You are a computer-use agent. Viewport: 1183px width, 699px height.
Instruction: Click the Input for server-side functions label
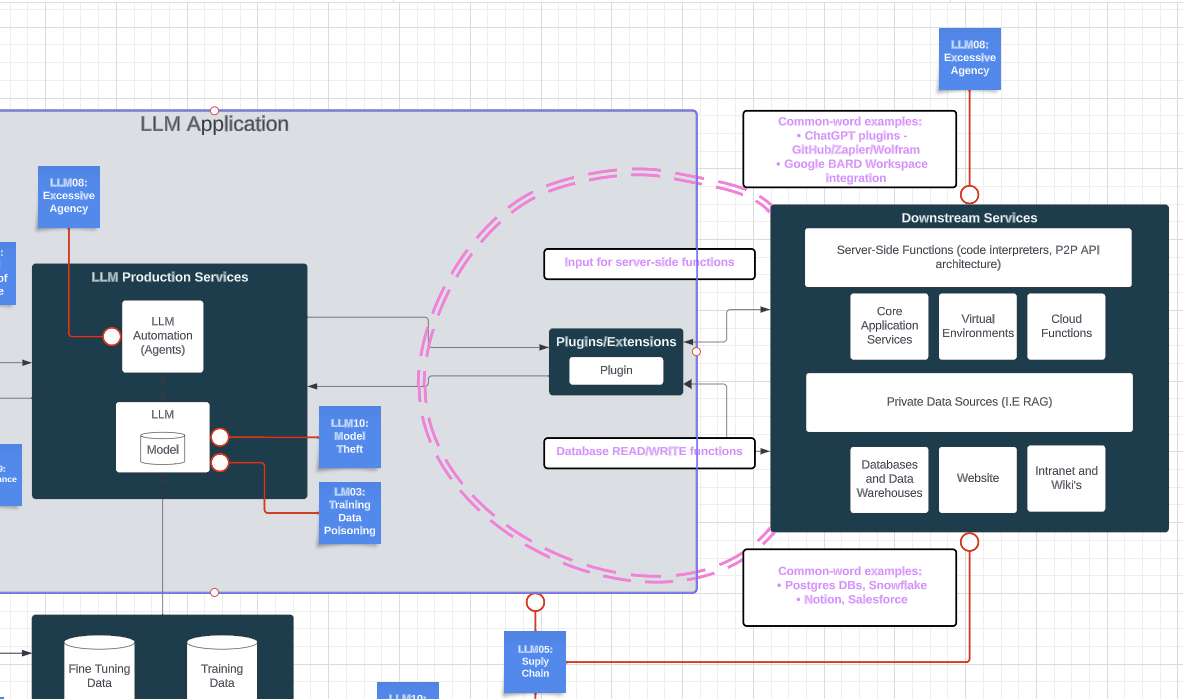(649, 263)
